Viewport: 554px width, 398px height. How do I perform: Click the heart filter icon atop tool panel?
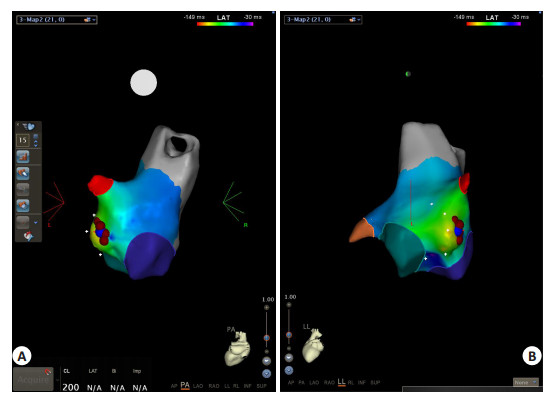point(28,126)
